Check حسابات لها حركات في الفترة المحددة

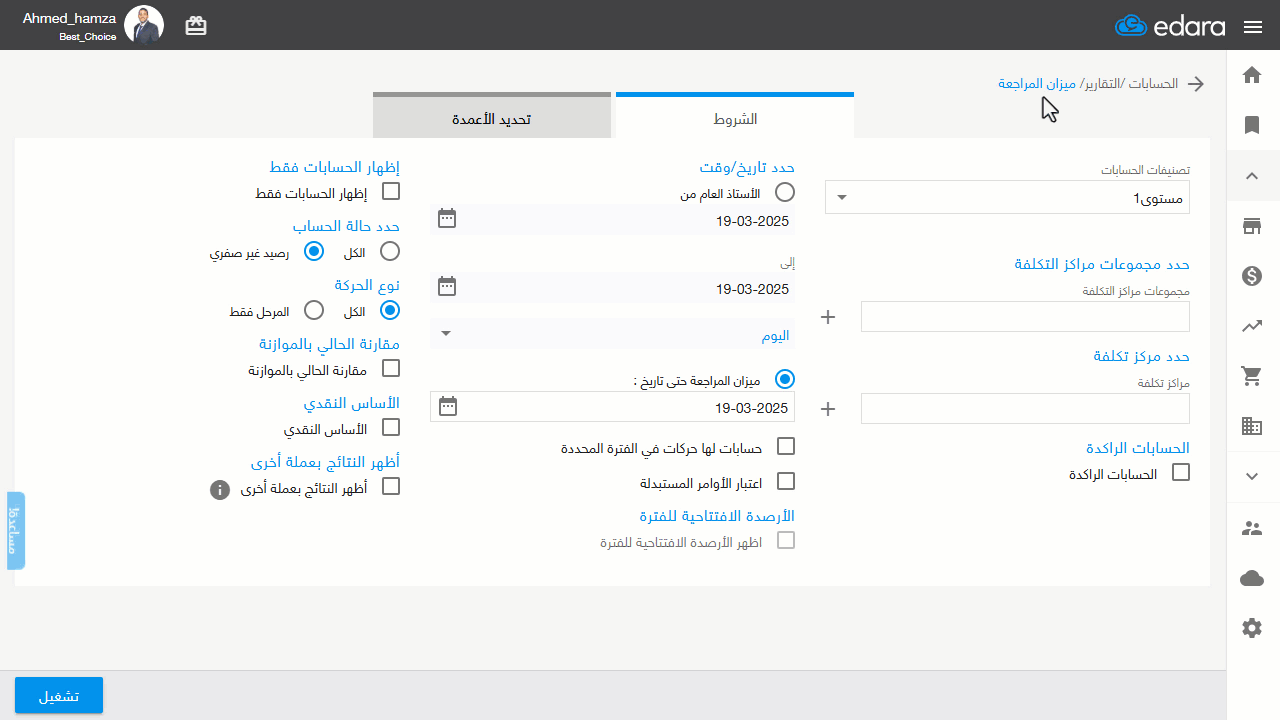(x=786, y=446)
